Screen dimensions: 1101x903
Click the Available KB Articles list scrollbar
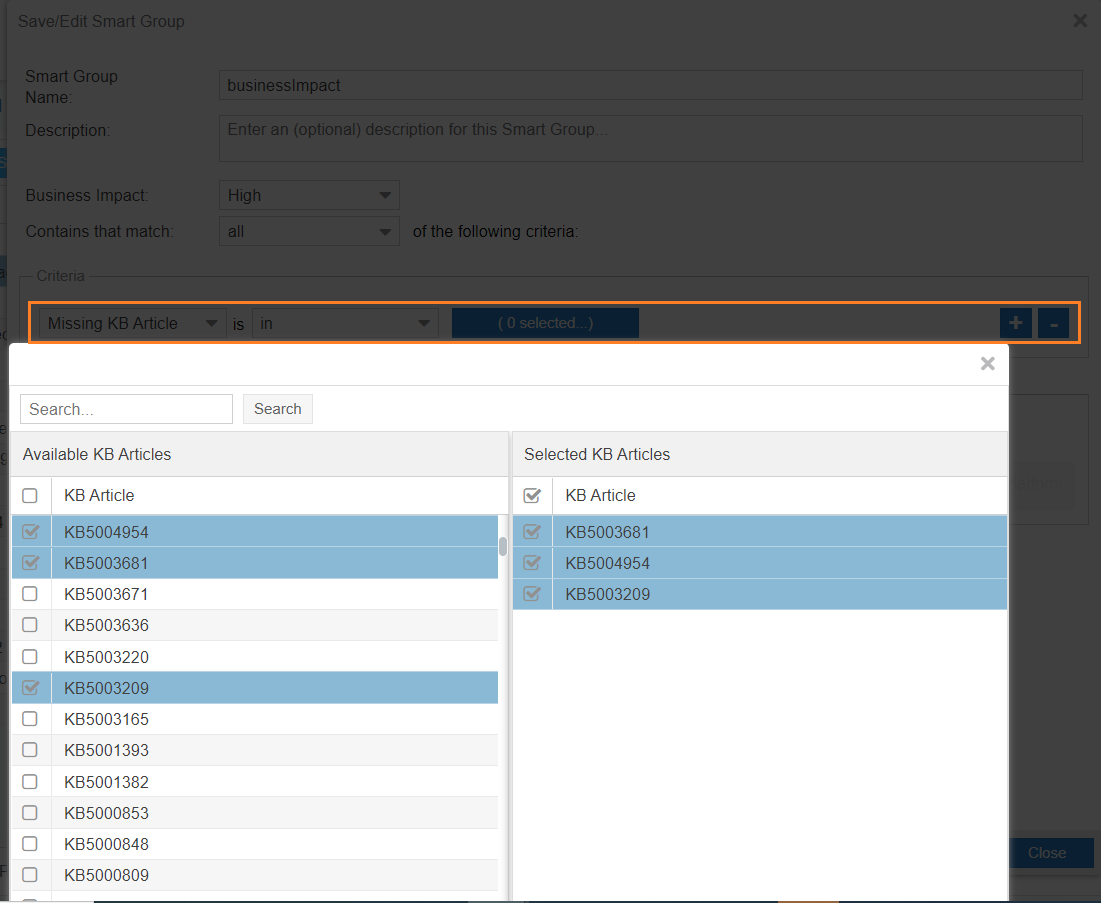pos(503,546)
